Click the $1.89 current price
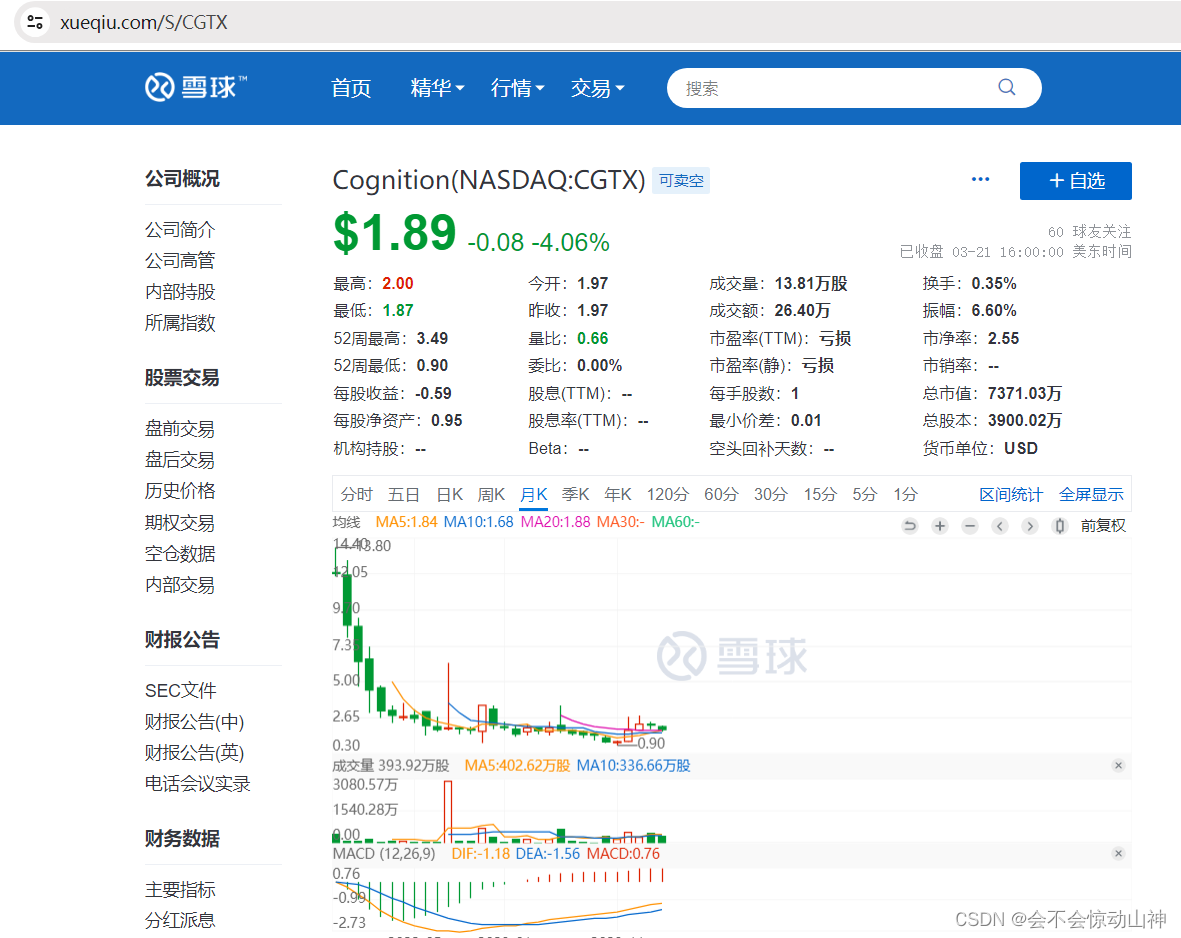 395,233
